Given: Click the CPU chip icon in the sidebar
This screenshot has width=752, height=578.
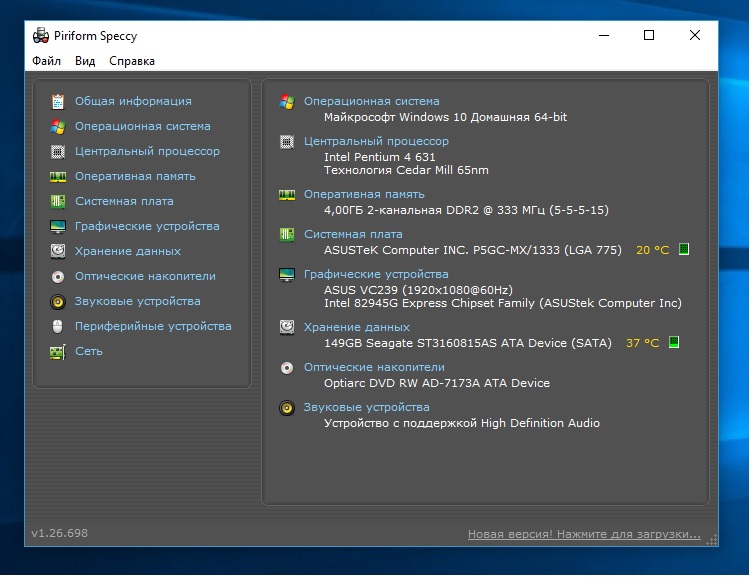Looking at the screenshot, I should tap(58, 152).
